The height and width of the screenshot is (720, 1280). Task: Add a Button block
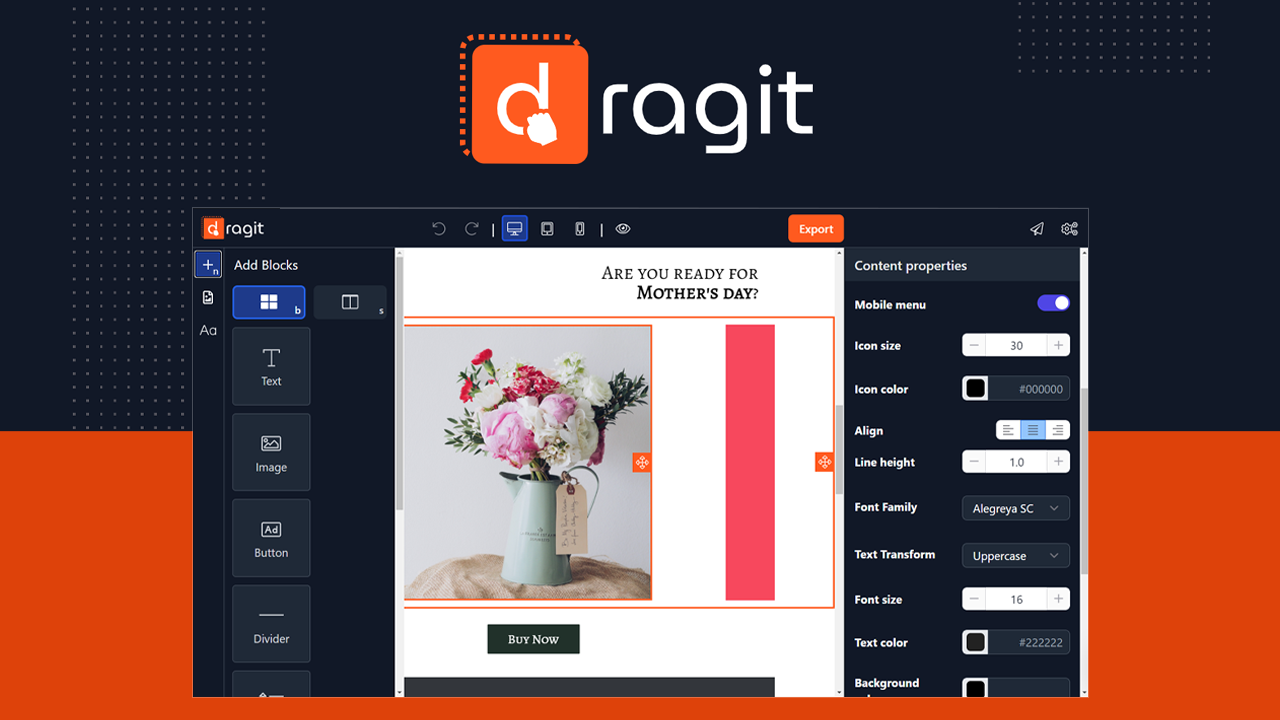click(x=271, y=538)
